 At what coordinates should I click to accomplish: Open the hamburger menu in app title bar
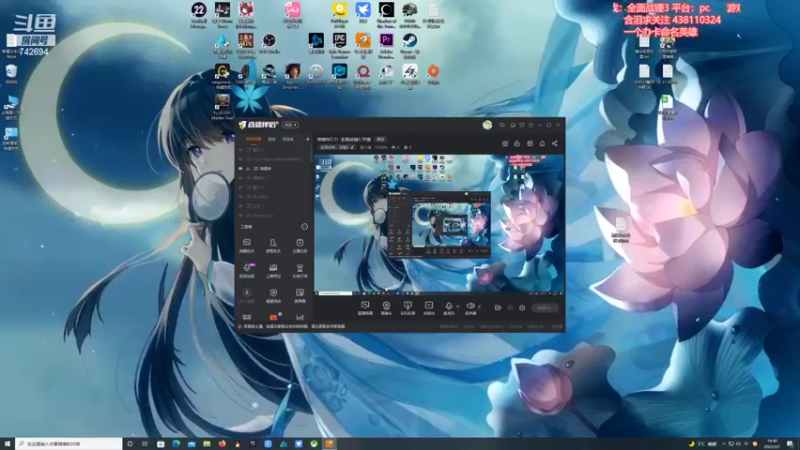pos(531,125)
